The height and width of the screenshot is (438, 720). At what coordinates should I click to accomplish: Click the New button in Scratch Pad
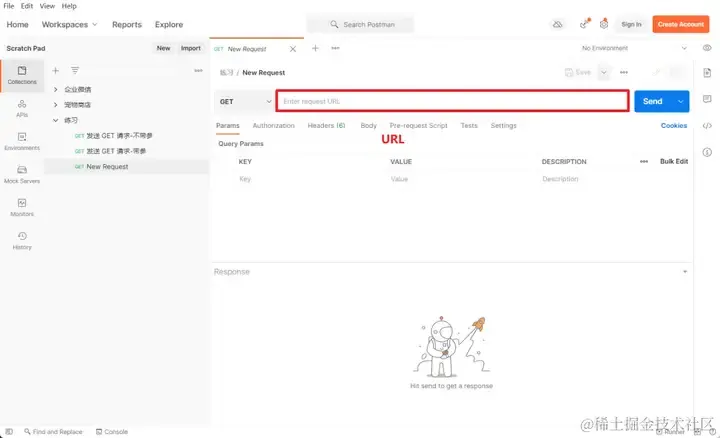click(163, 48)
